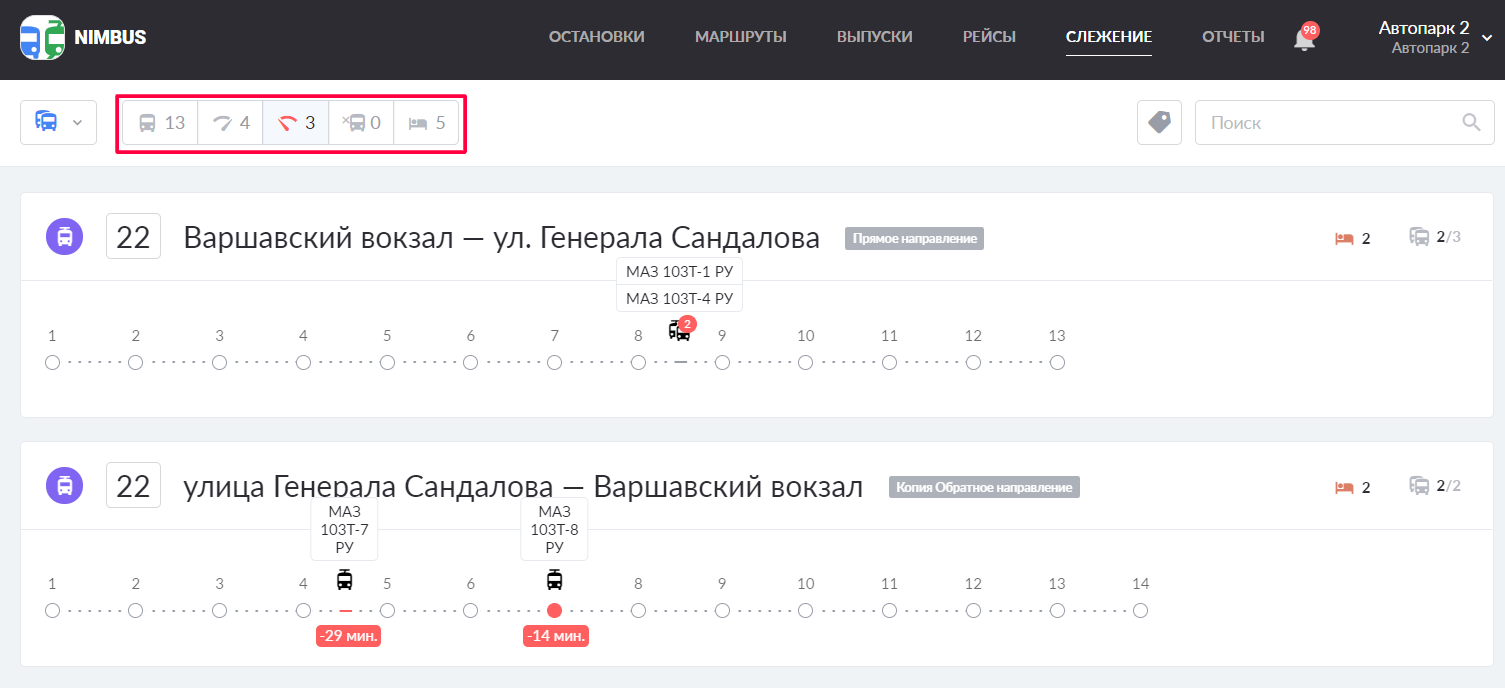Click the purple trolleybus icon on the reverse route
Viewport: 1505px width, 688px height.
pos(64,486)
